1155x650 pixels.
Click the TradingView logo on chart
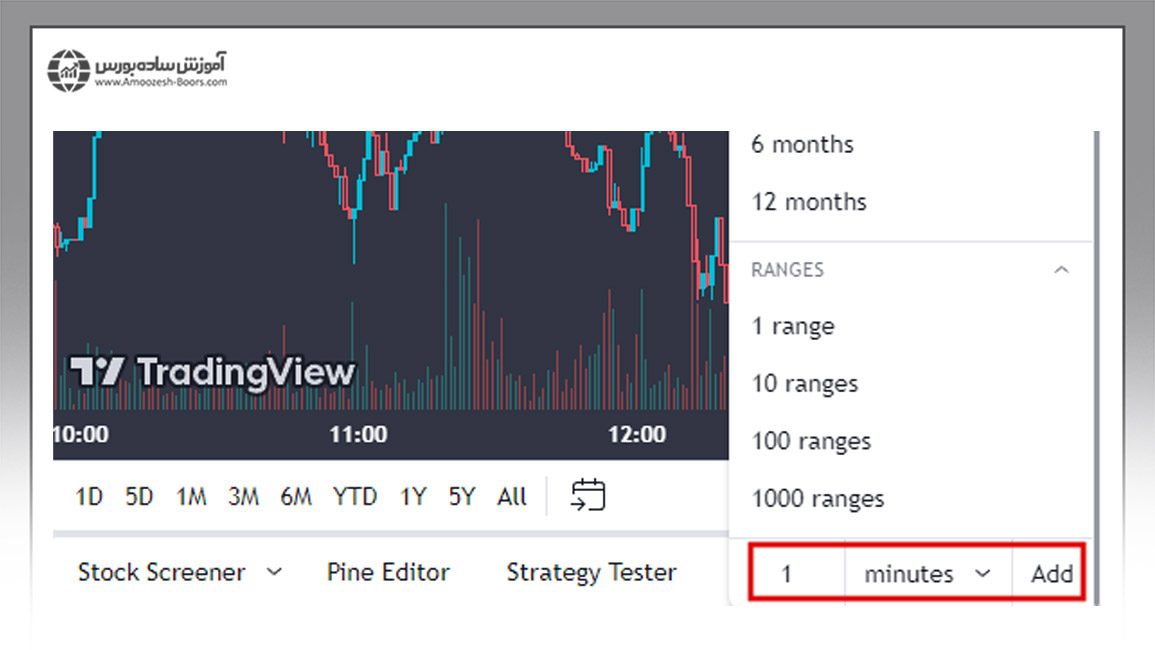[x=212, y=372]
